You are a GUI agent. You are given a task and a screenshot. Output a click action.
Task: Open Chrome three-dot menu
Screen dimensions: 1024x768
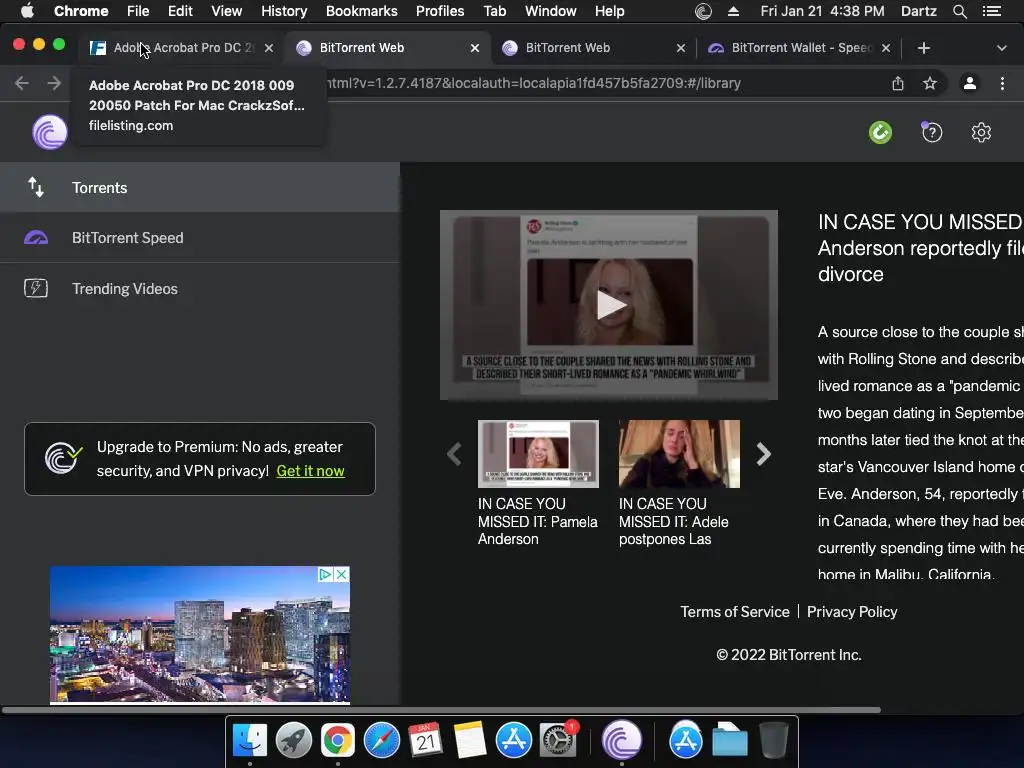click(x=1002, y=83)
